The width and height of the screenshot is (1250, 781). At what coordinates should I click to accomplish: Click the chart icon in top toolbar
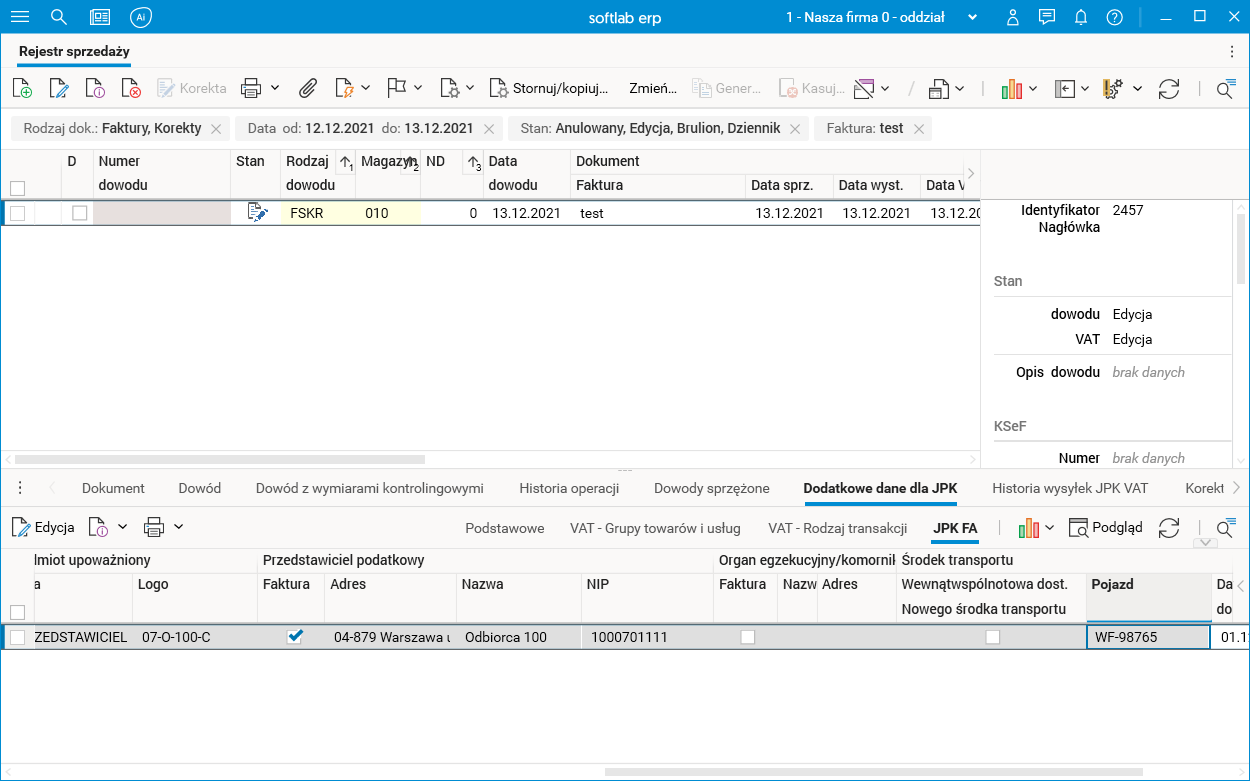pyautogui.click(x=1011, y=89)
